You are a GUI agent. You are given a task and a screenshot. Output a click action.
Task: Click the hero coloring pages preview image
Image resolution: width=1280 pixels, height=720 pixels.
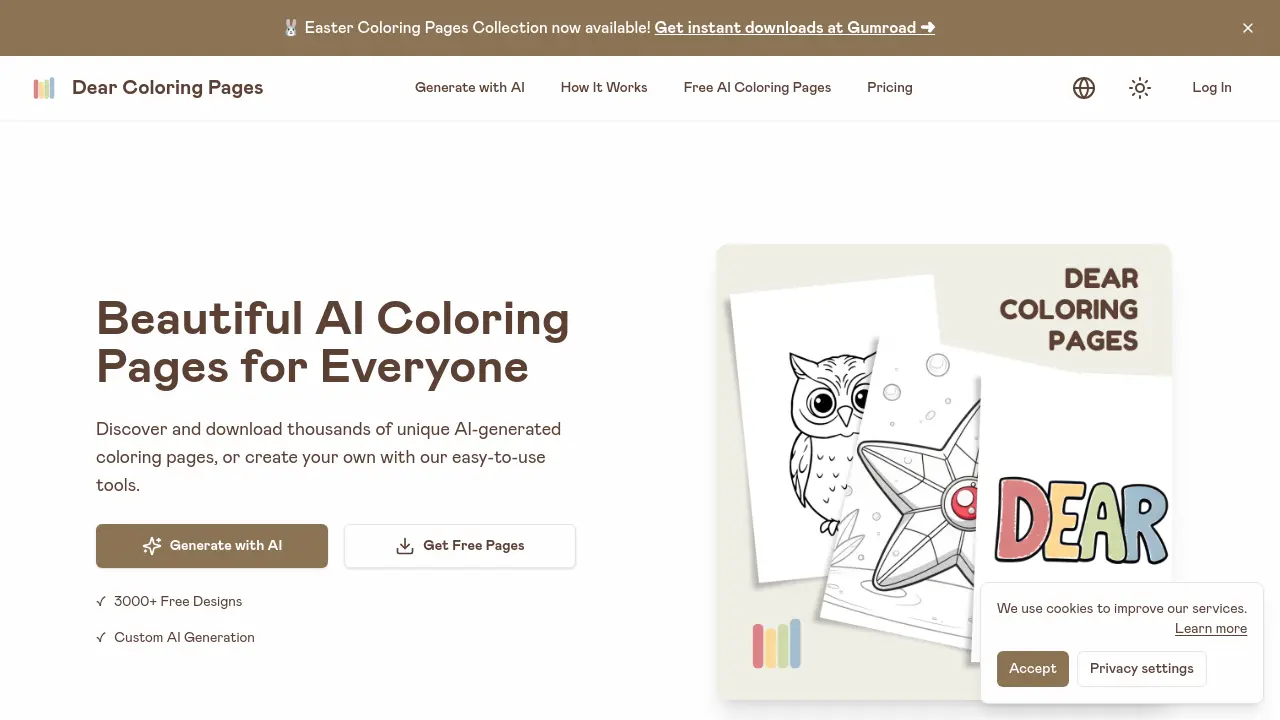944,472
